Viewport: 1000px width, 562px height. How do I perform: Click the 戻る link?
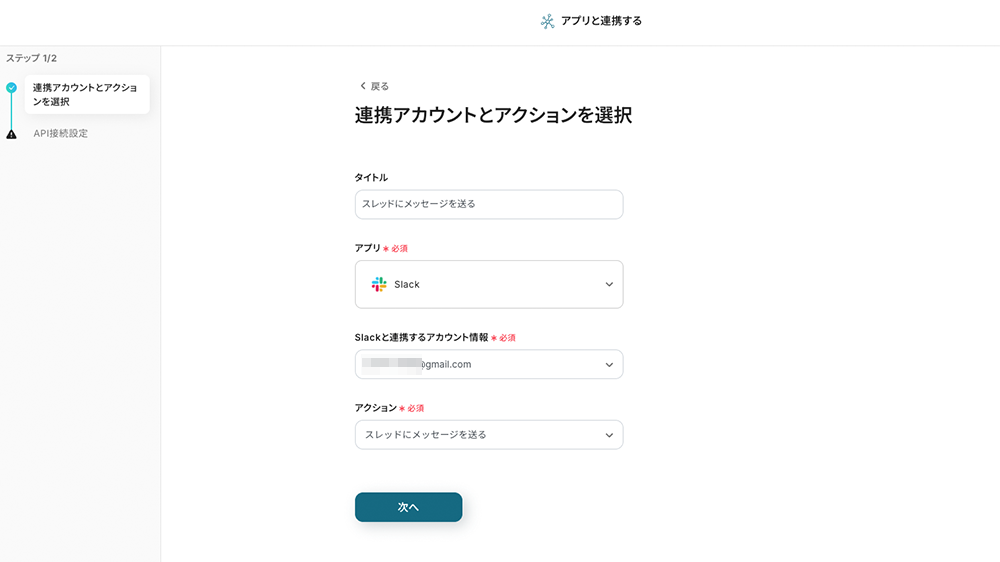pos(380,86)
